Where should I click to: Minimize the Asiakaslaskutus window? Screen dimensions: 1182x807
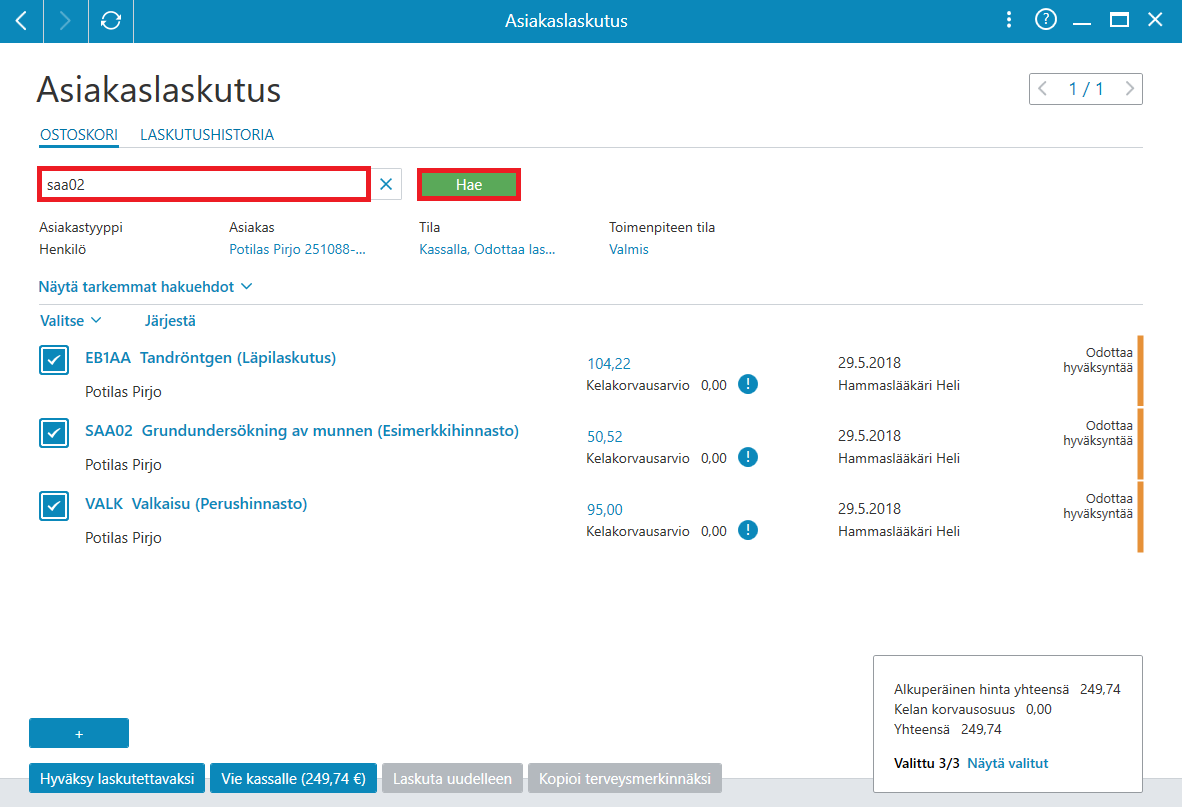1082,21
